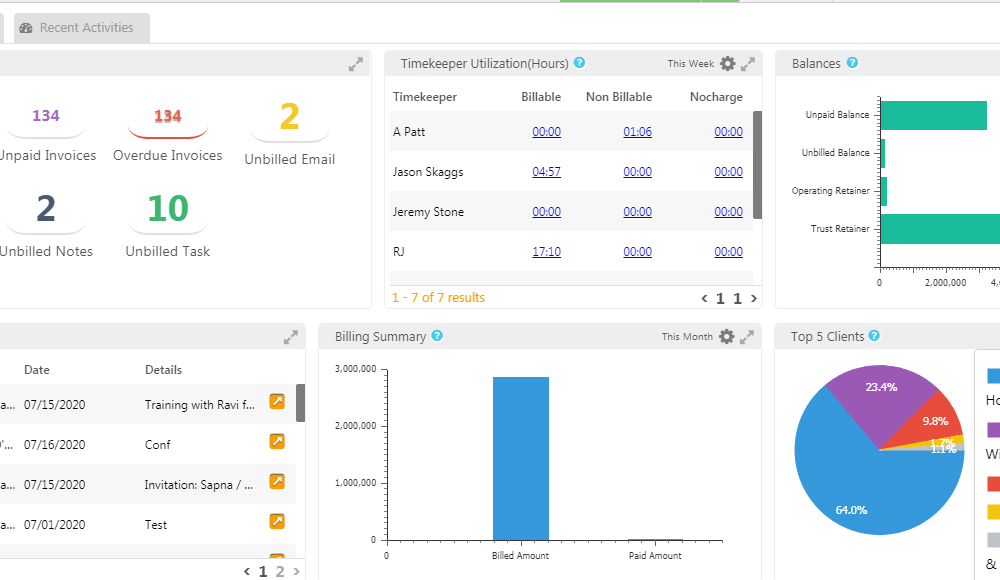Open Jason Skaggs billable hours 04:57
The height and width of the screenshot is (580, 1000).
[x=546, y=172]
